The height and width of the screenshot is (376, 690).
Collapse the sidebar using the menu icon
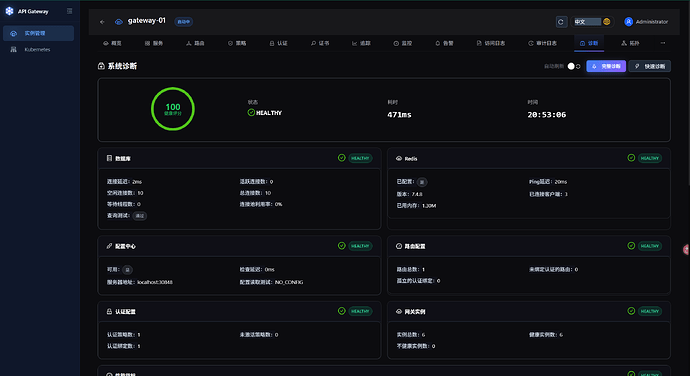click(x=70, y=11)
